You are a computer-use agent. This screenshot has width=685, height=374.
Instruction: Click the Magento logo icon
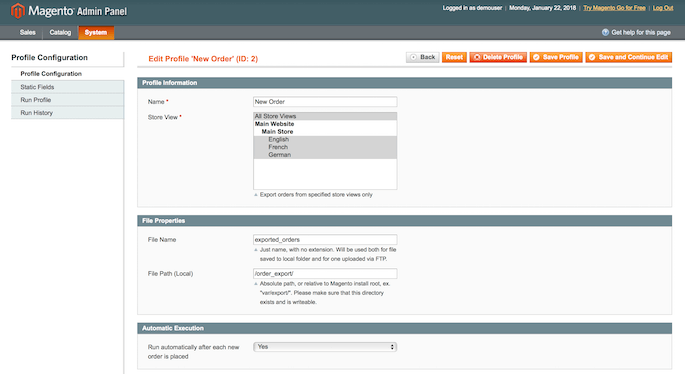(x=18, y=10)
